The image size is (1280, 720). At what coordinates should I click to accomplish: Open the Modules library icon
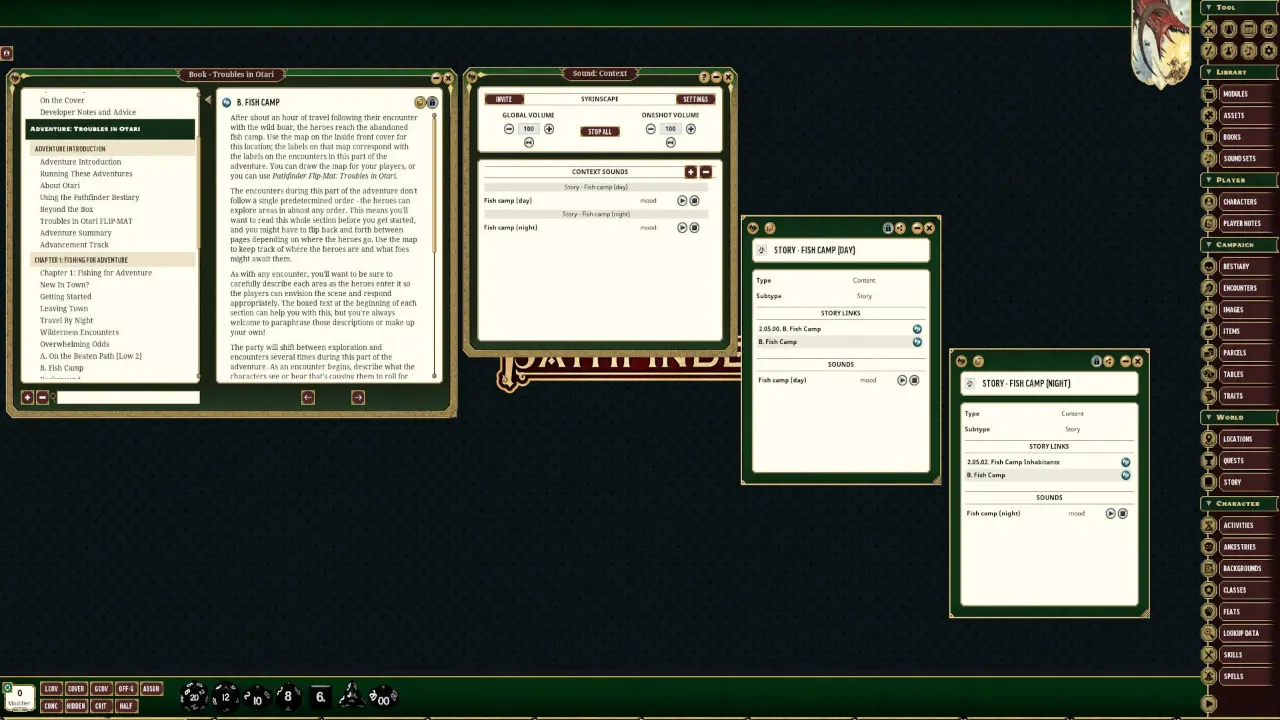[1209, 94]
